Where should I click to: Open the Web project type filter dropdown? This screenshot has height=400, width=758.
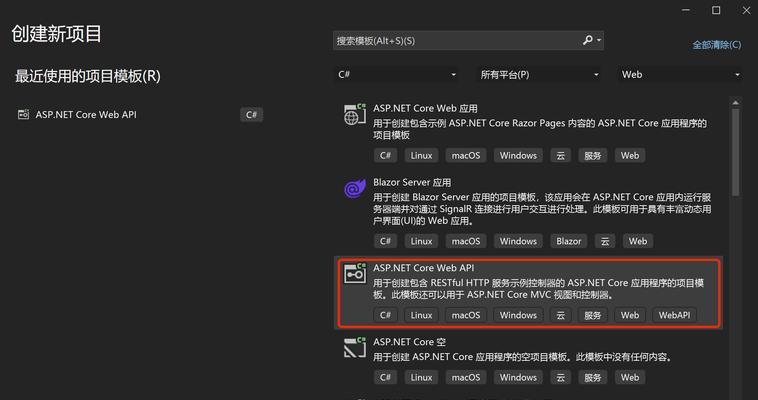click(680, 74)
